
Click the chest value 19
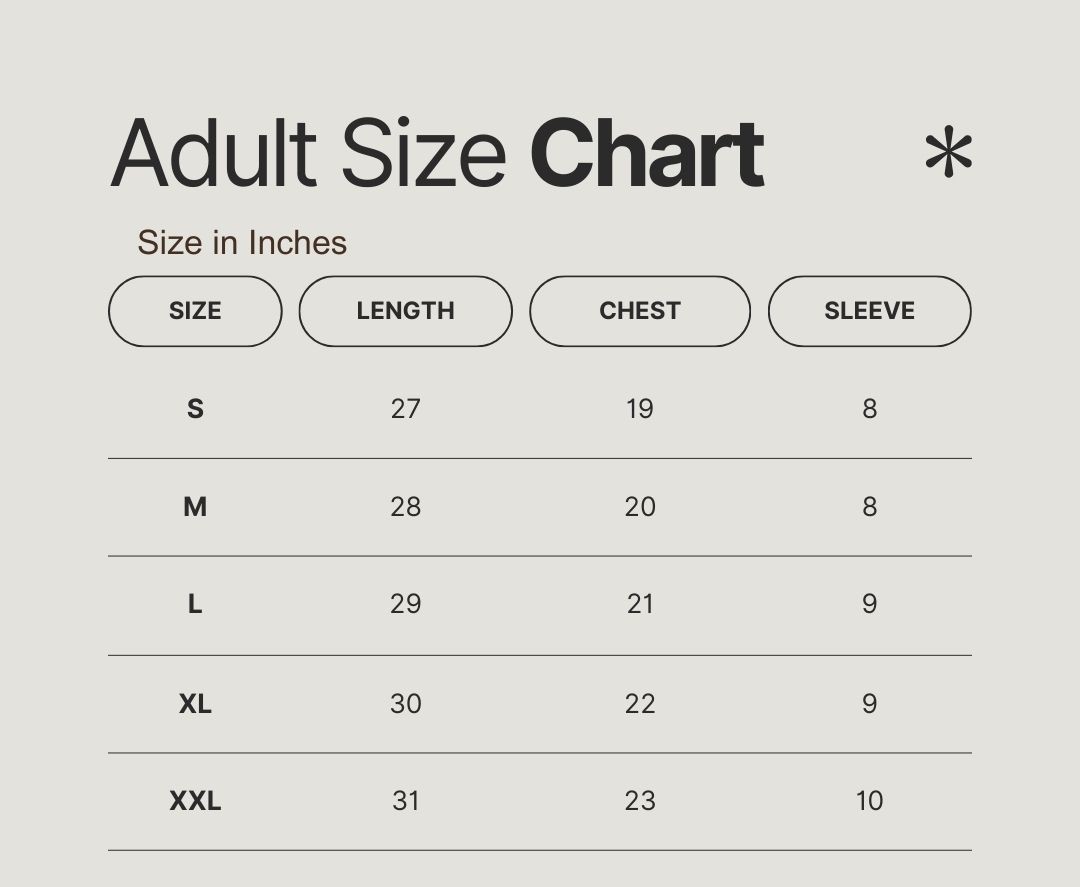click(639, 408)
